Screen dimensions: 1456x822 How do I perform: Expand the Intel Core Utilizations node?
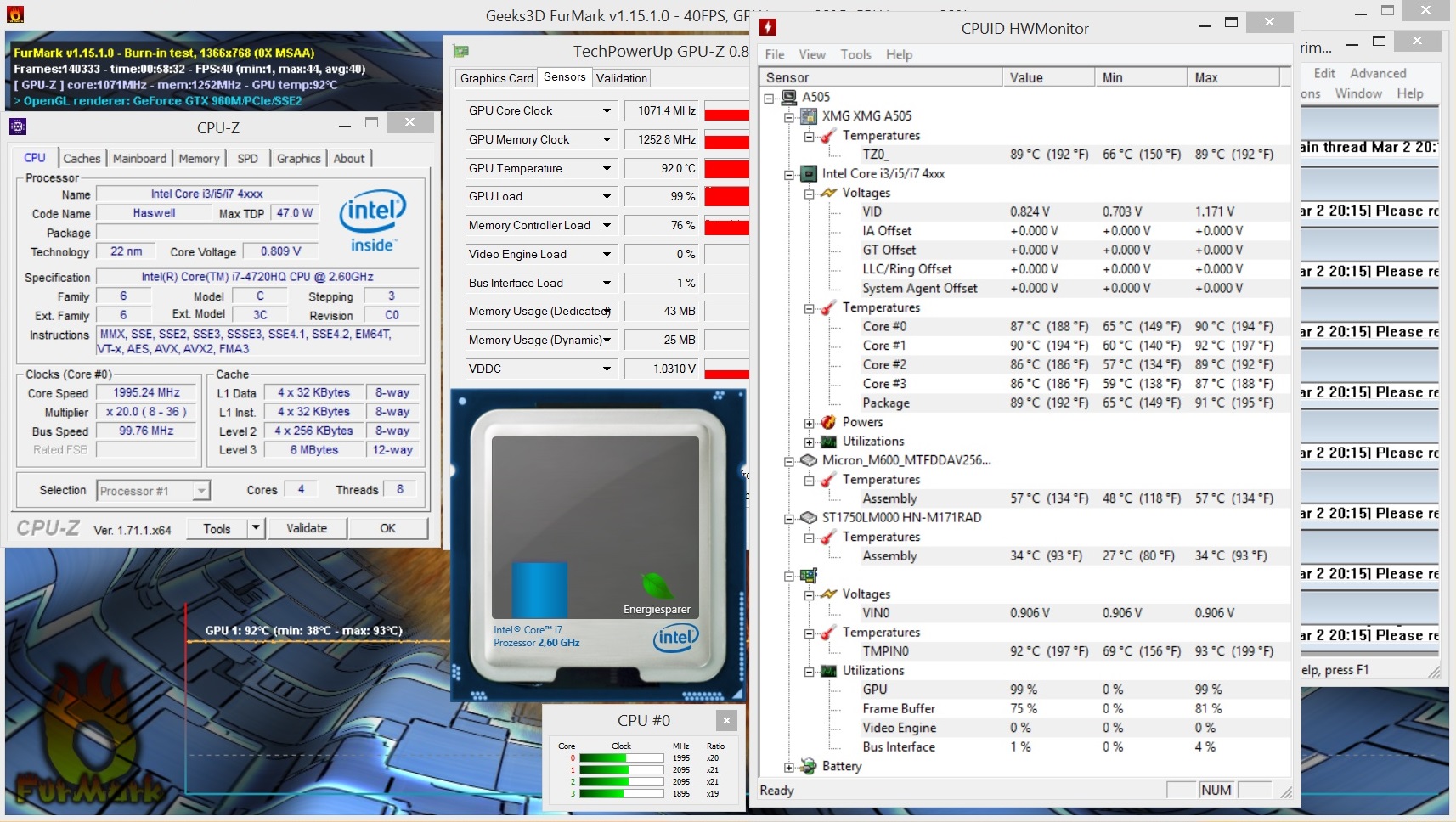coord(810,442)
